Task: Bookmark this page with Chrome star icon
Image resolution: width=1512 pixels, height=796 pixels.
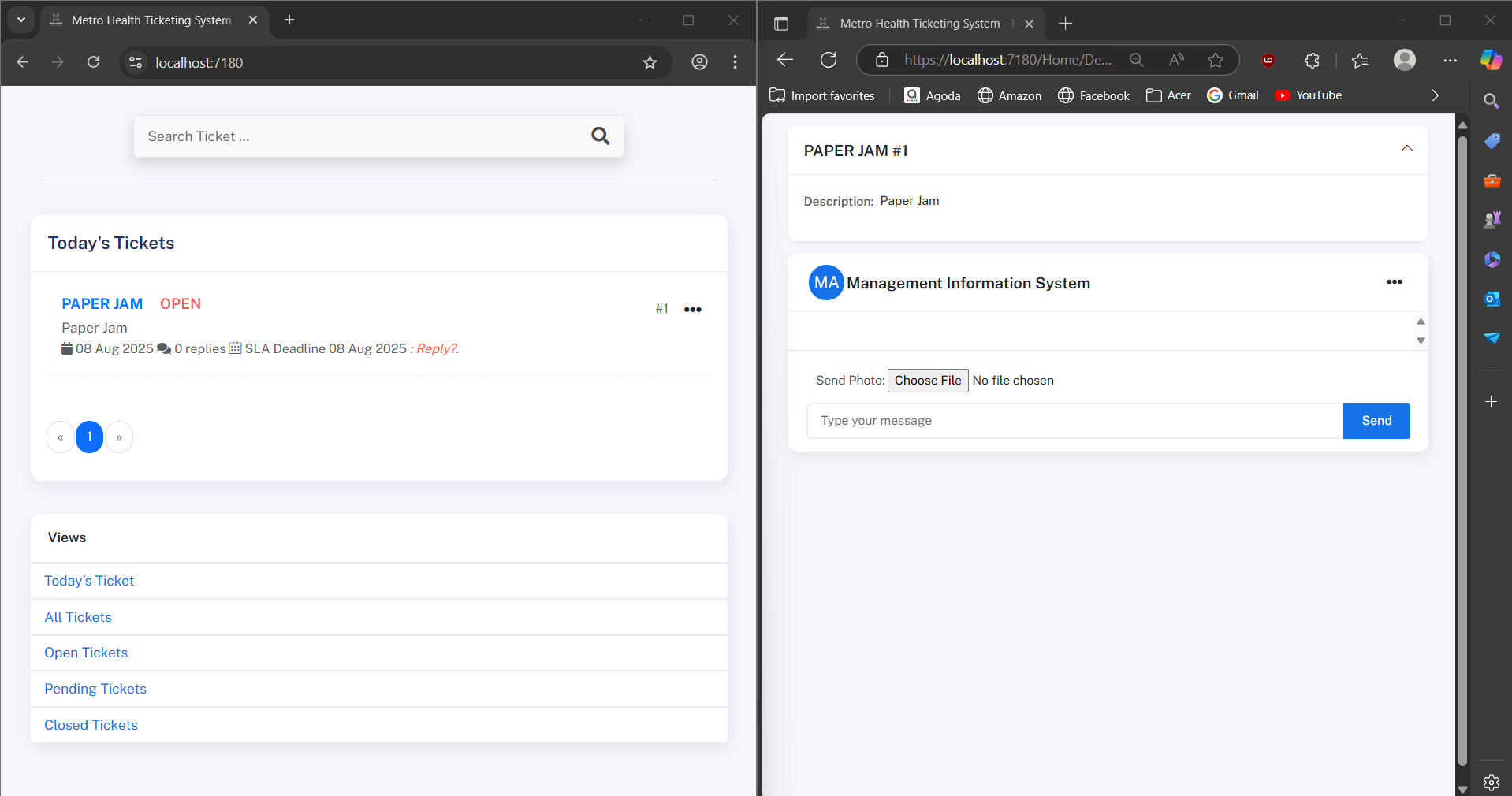Action: click(x=650, y=62)
